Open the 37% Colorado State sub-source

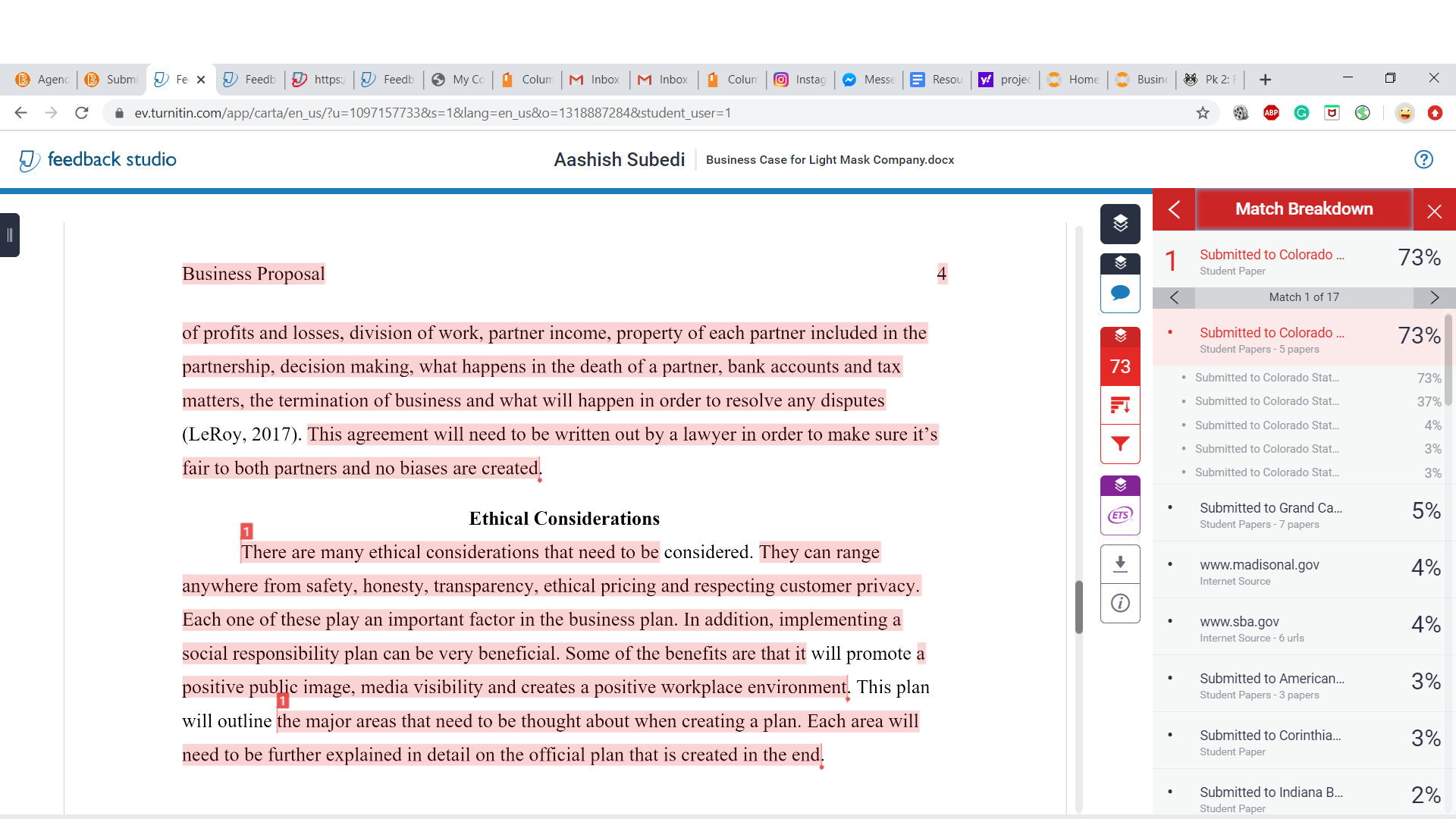[1311, 401]
